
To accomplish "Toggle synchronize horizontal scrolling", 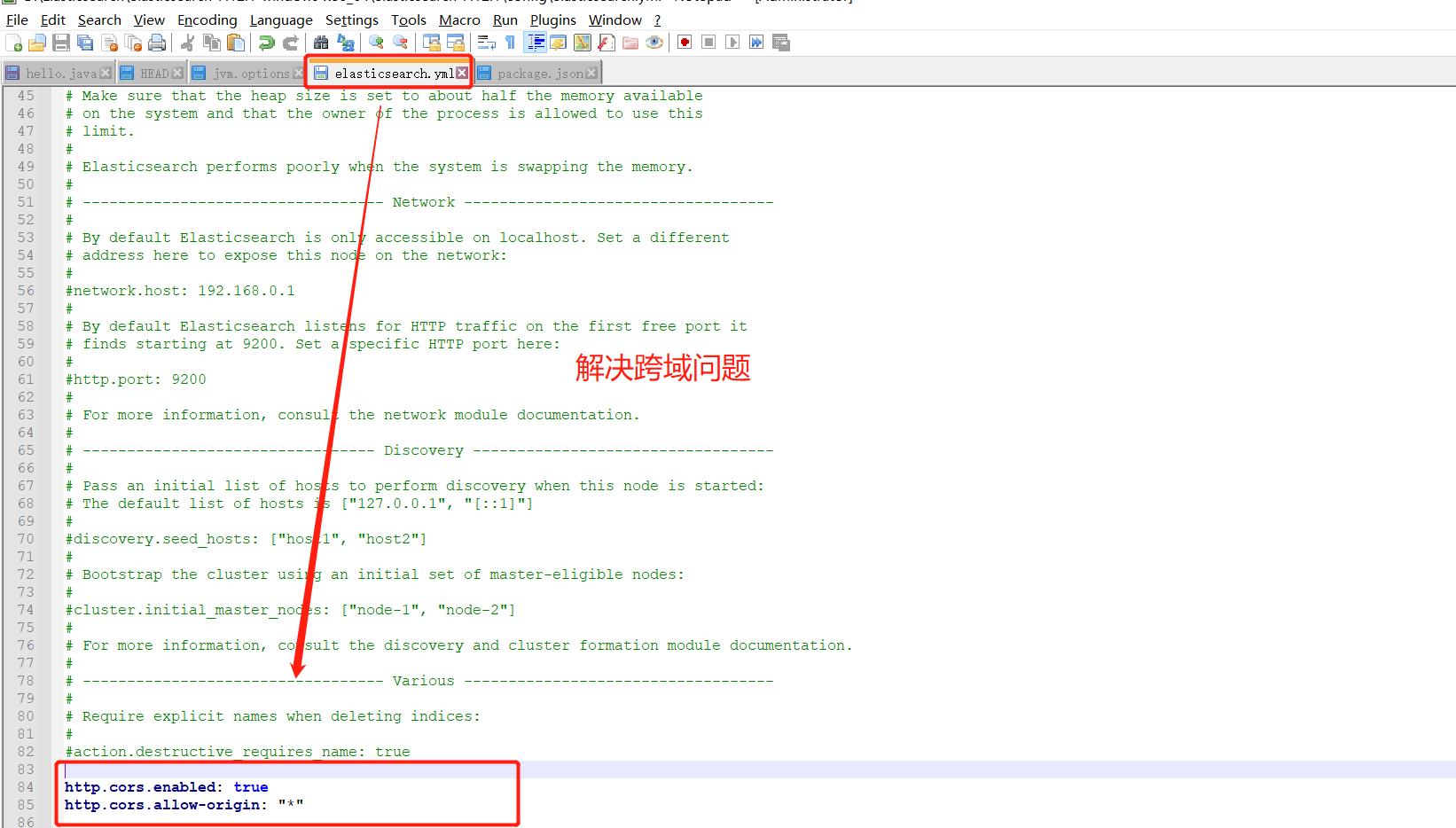I will pyautogui.click(x=455, y=43).
